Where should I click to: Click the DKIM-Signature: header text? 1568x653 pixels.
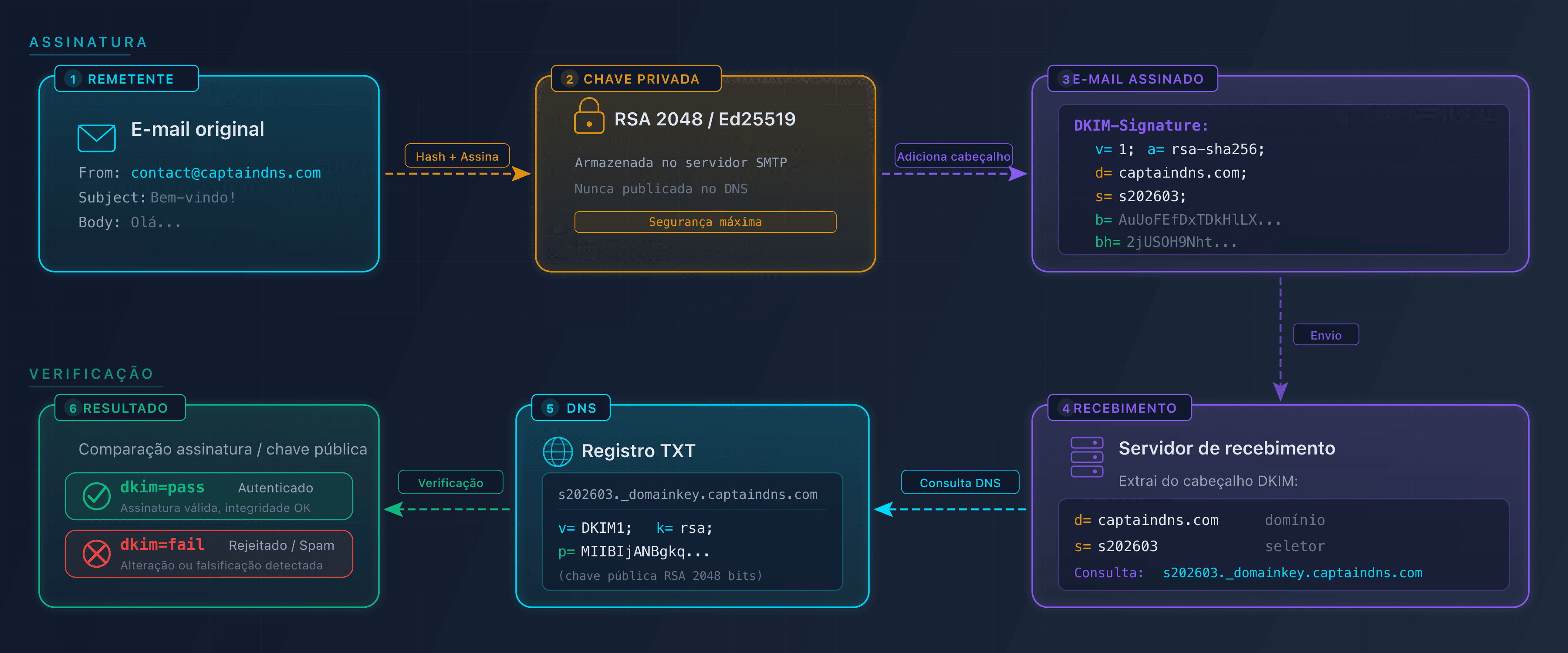(x=1141, y=126)
